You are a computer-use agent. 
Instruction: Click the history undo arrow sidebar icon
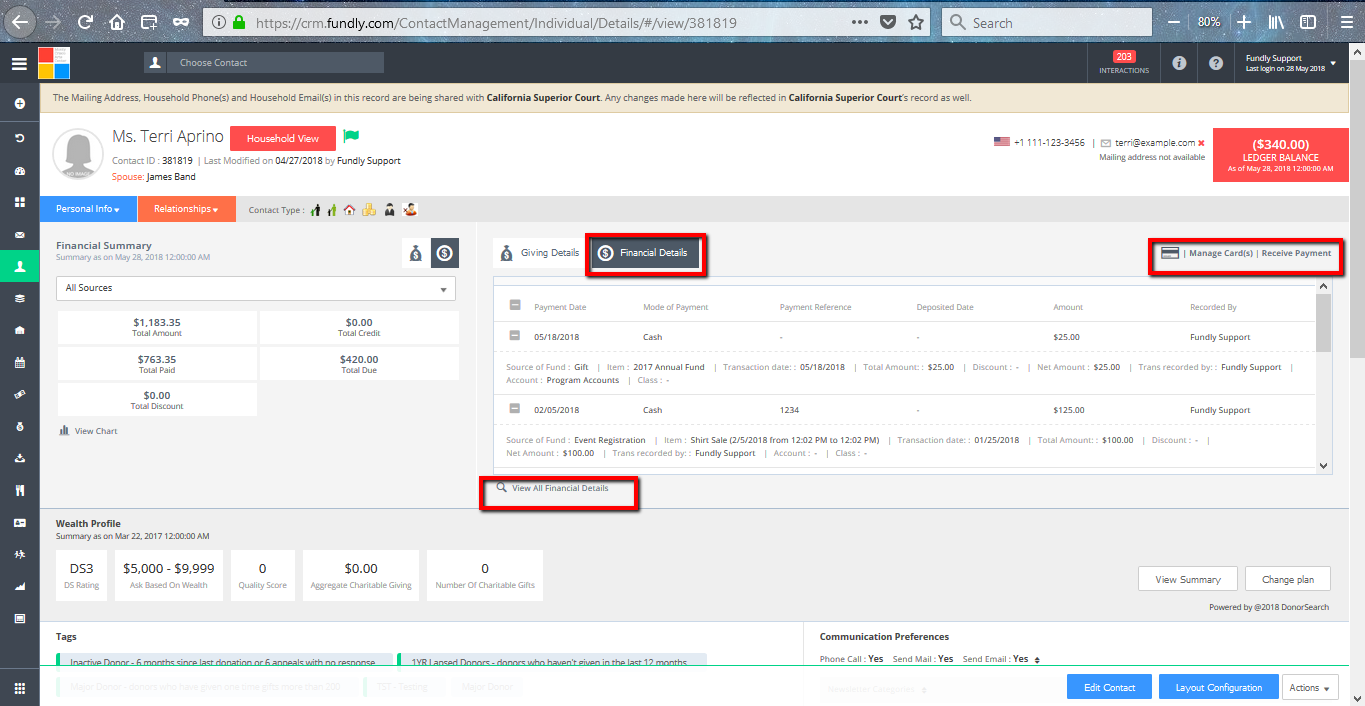(19, 137)
